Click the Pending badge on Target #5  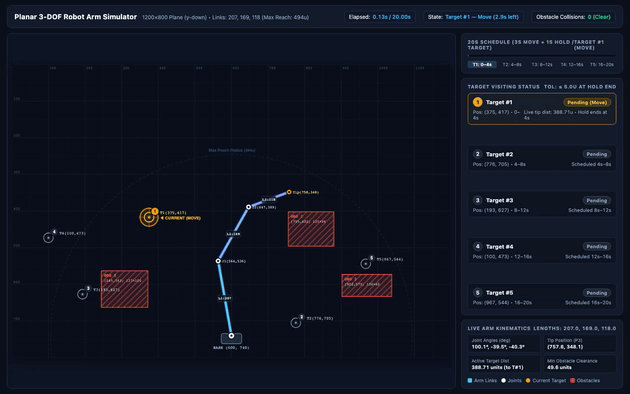(597, 293)
